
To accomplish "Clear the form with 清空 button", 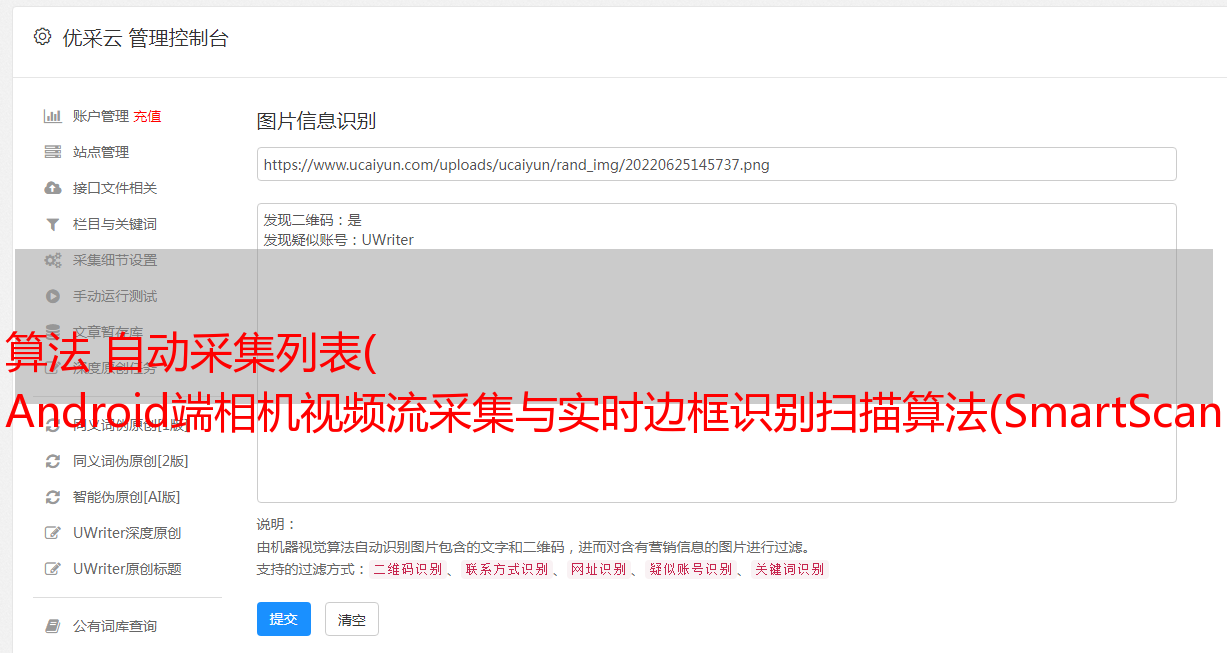I will 352,619.
